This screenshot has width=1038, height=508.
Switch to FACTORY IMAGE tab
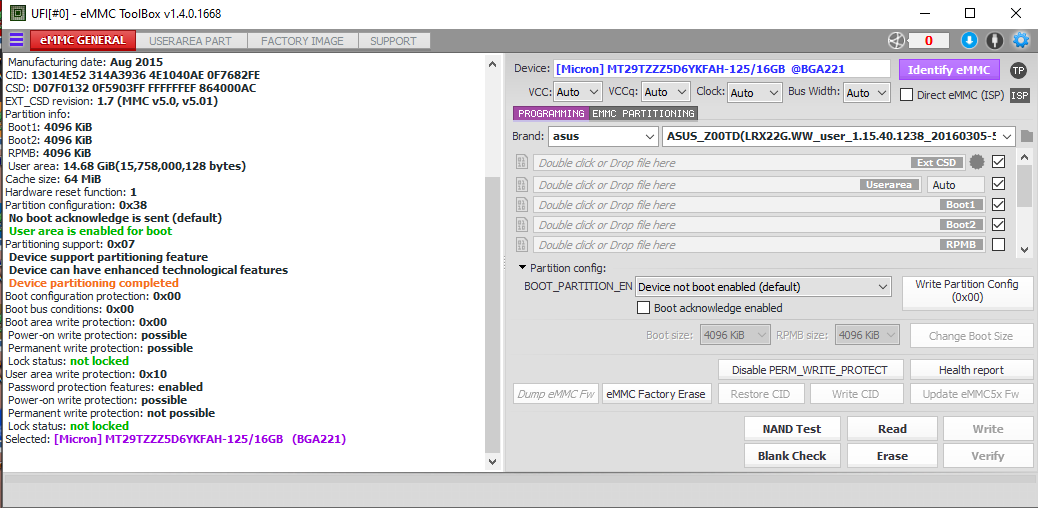pos(303,41)
